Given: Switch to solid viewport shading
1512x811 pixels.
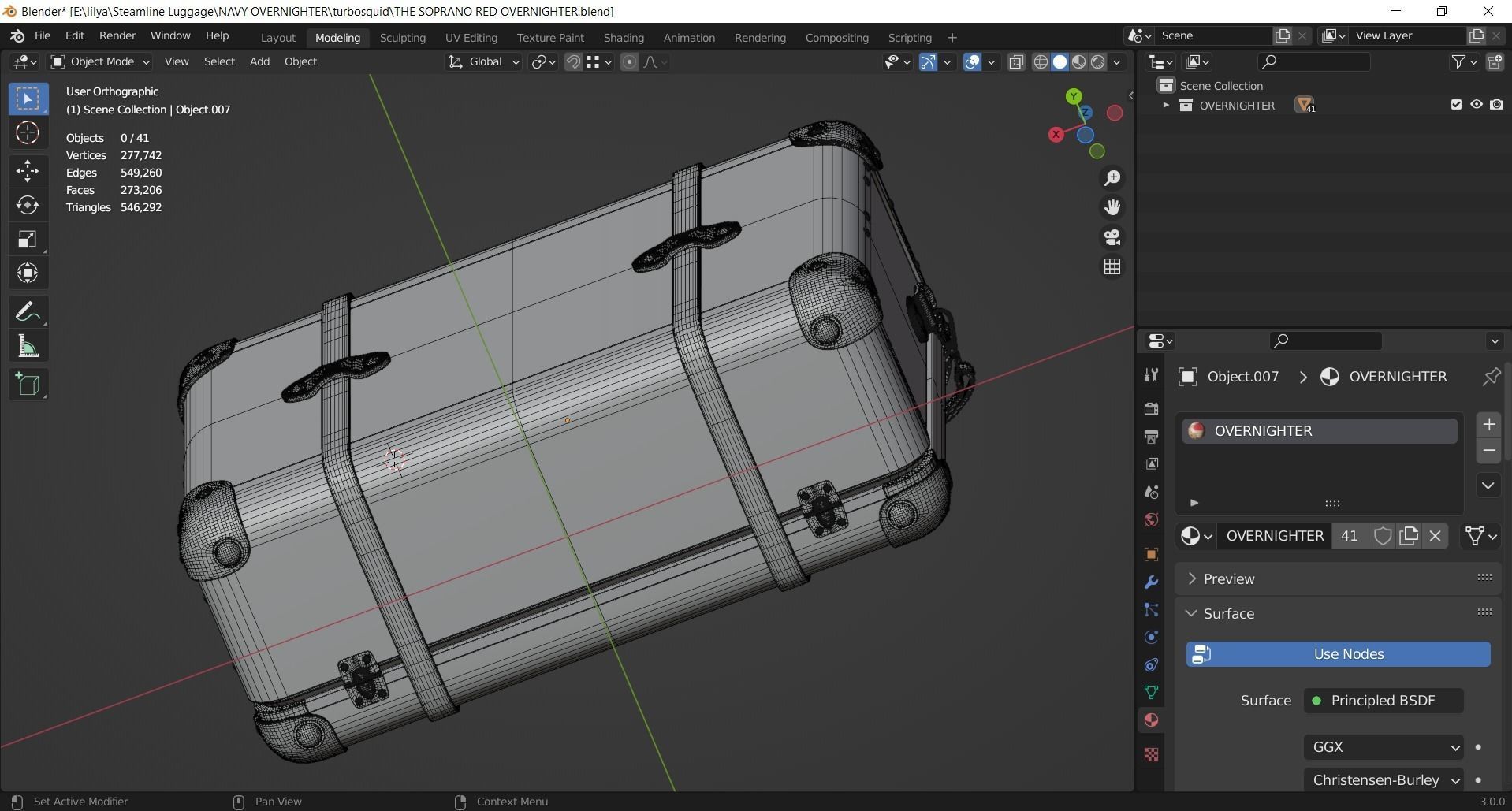Looking at the screenshot, I should [x=1060, y=61].
